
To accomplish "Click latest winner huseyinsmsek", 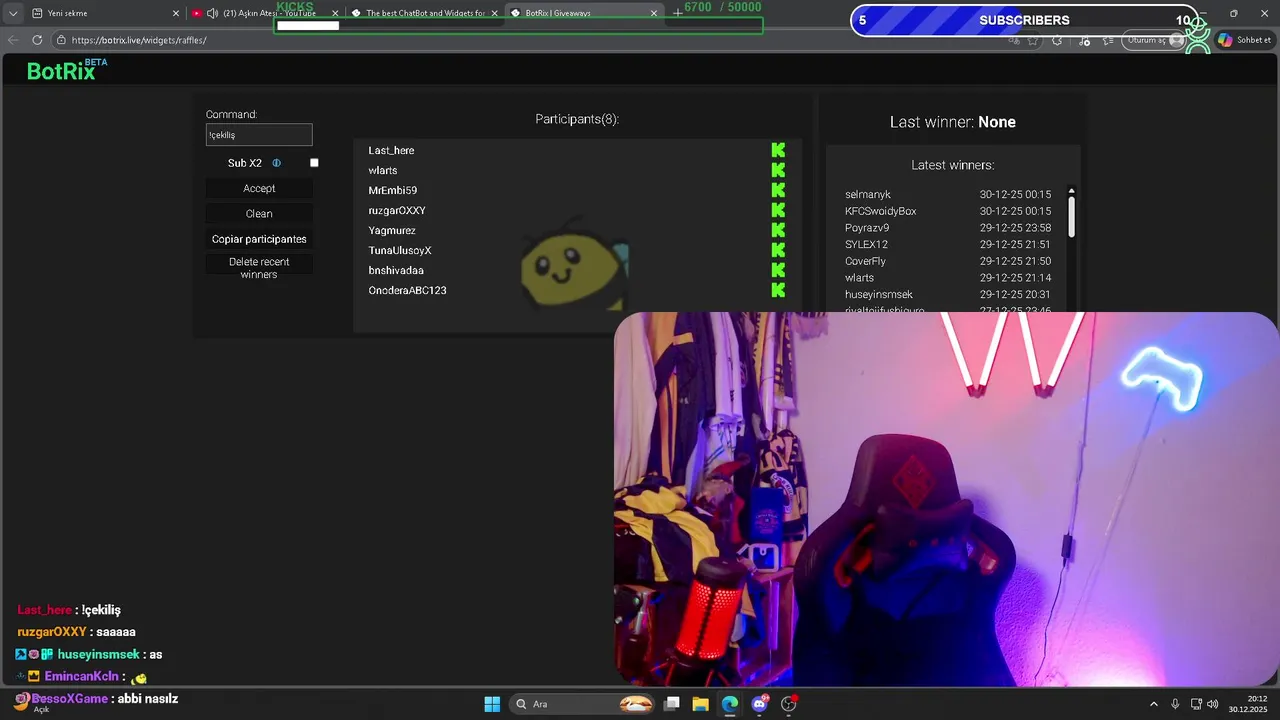I will pyautogui.click(x=879, y=295).
